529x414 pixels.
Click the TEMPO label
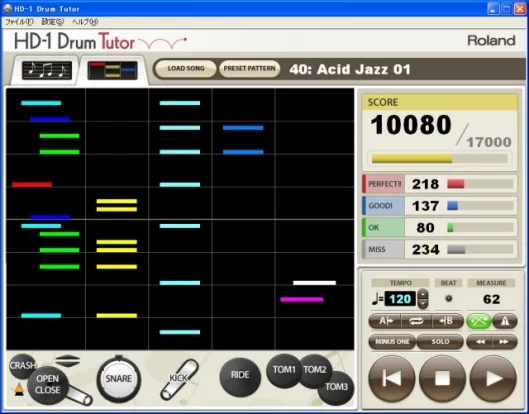401,283
